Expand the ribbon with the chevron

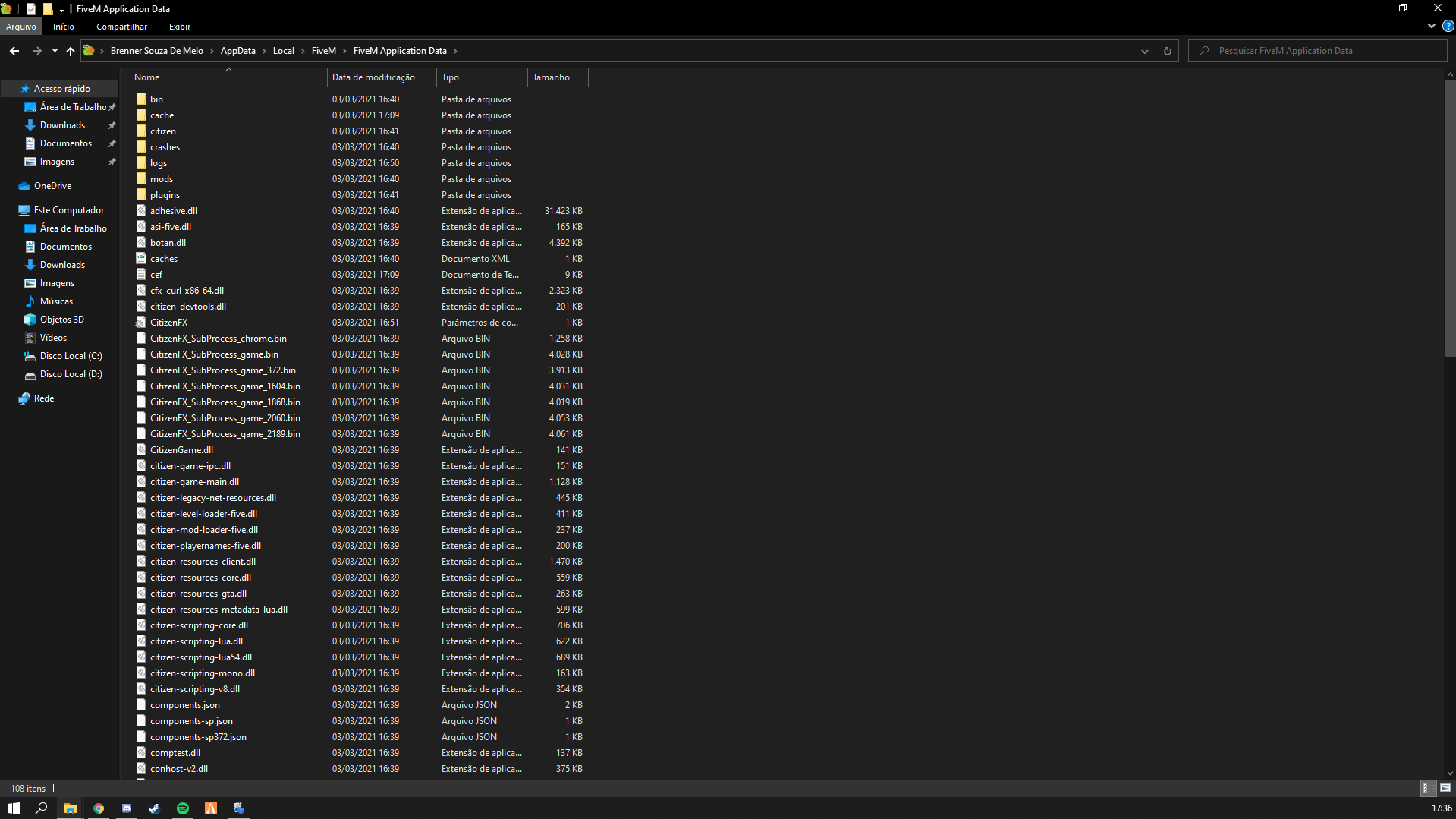click(1431, 27)
